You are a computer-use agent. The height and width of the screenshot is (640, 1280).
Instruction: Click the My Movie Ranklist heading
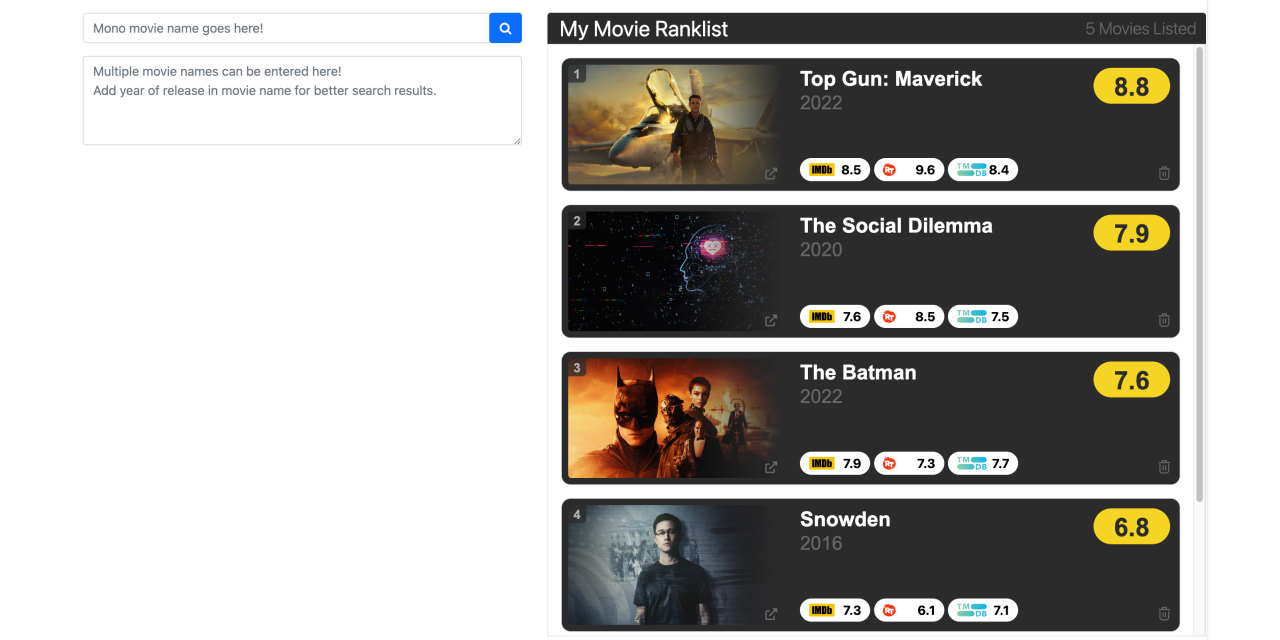644,29
